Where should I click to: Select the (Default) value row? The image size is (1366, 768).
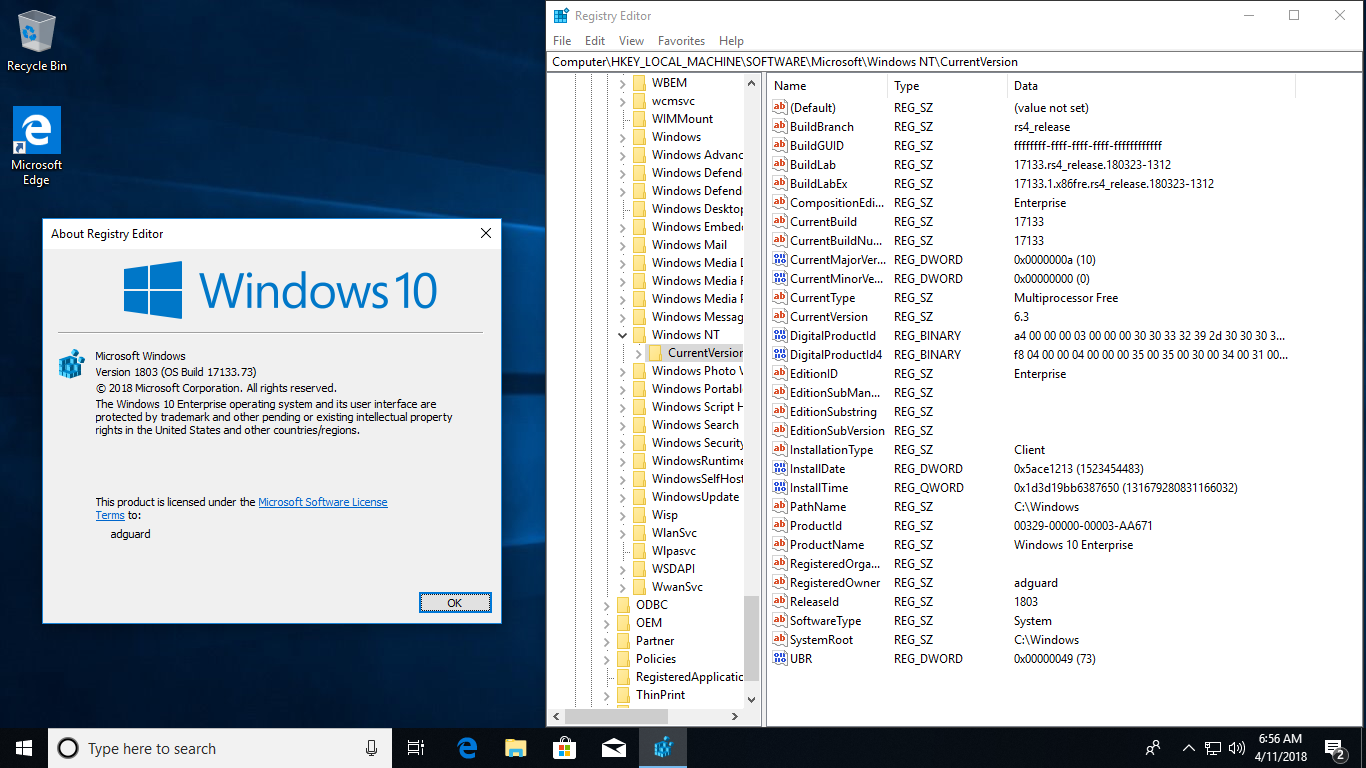1029,108
